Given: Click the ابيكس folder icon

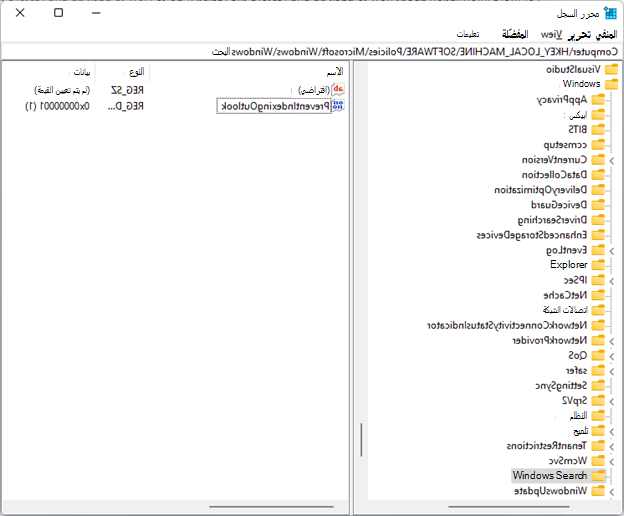Looking at the screenshot, I should (x=598, y=115).
